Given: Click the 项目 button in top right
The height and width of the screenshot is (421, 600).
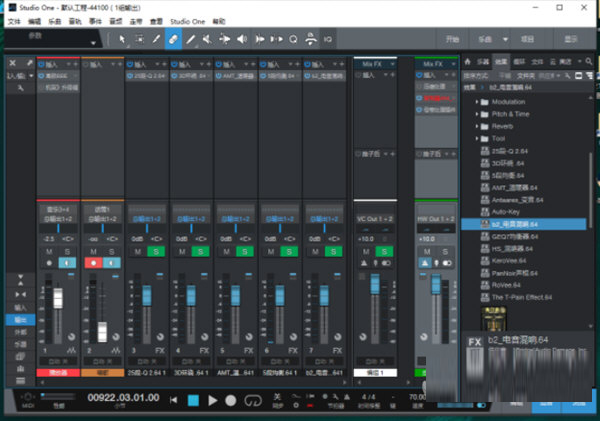Looking at the screenshot, I should tap(528, 38).
